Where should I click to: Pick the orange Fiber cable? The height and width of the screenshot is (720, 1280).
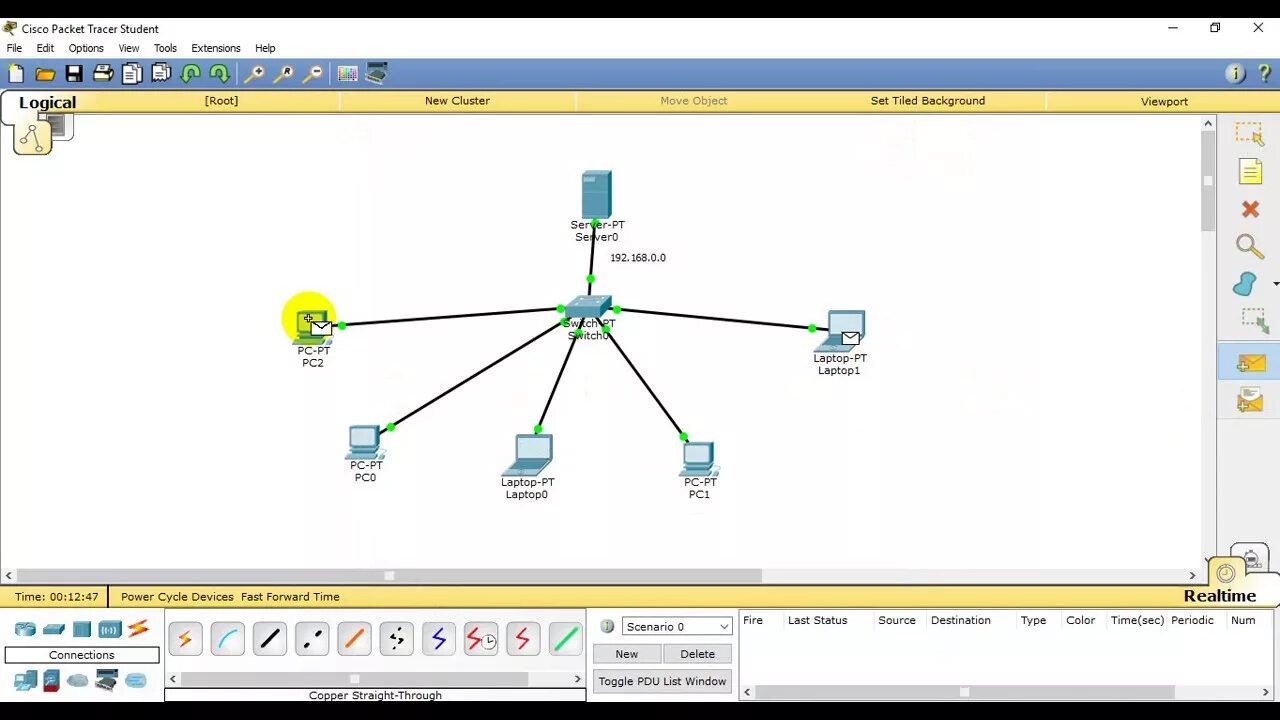coord(354,638)
